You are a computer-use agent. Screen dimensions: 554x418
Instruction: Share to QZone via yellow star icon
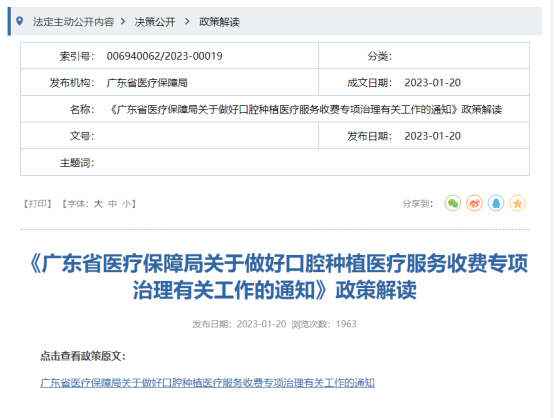click(517, 203)
